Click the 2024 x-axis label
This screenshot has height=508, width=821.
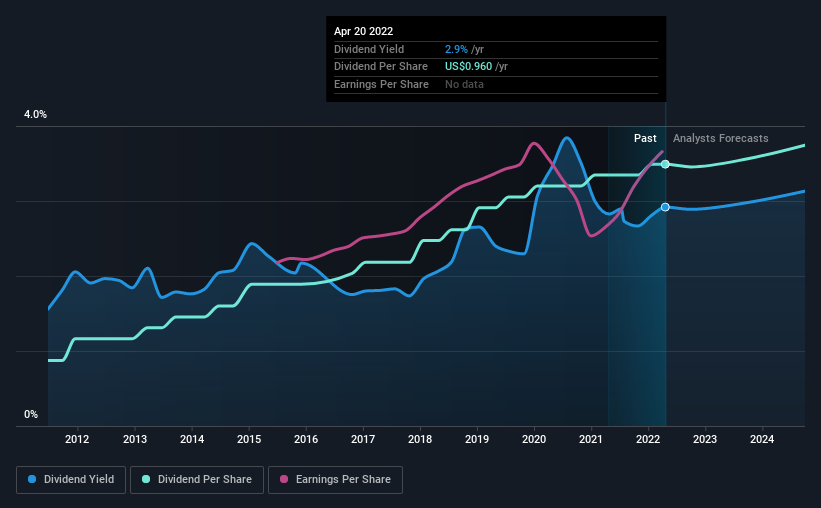coord(762,439)
